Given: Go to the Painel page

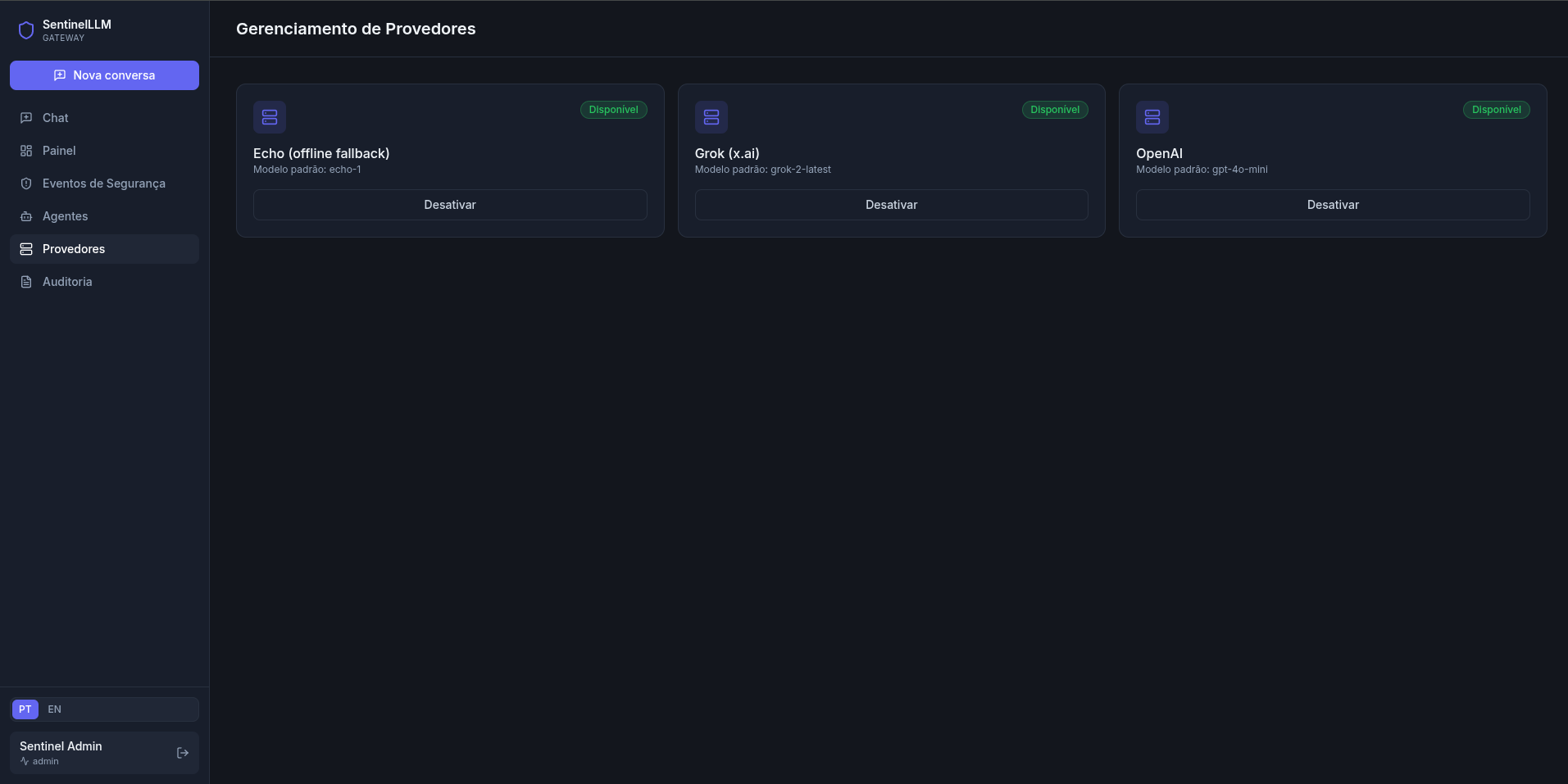Looking at the screenshot, I should 104,151.
